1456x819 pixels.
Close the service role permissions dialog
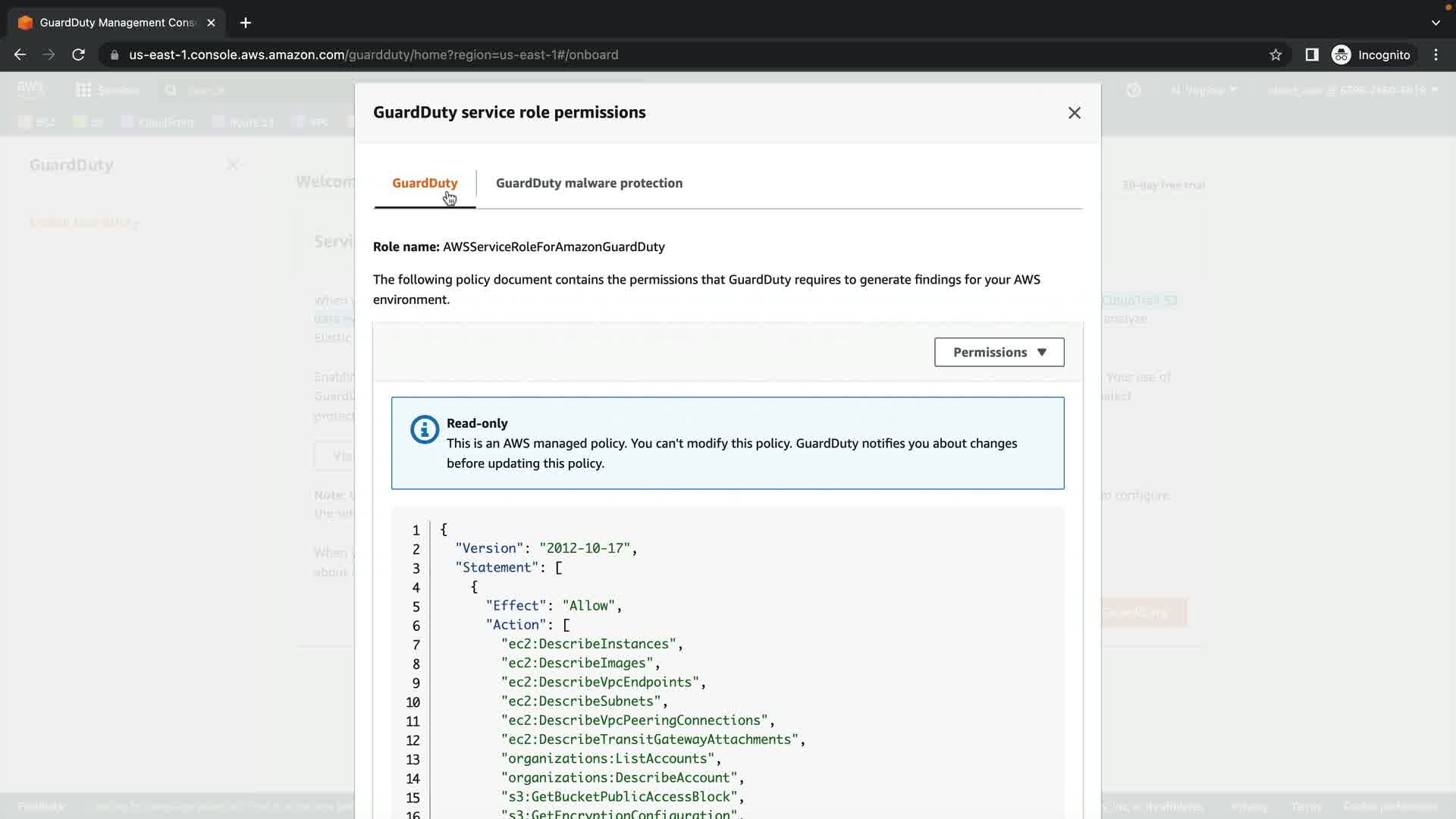coord(1074,113)
